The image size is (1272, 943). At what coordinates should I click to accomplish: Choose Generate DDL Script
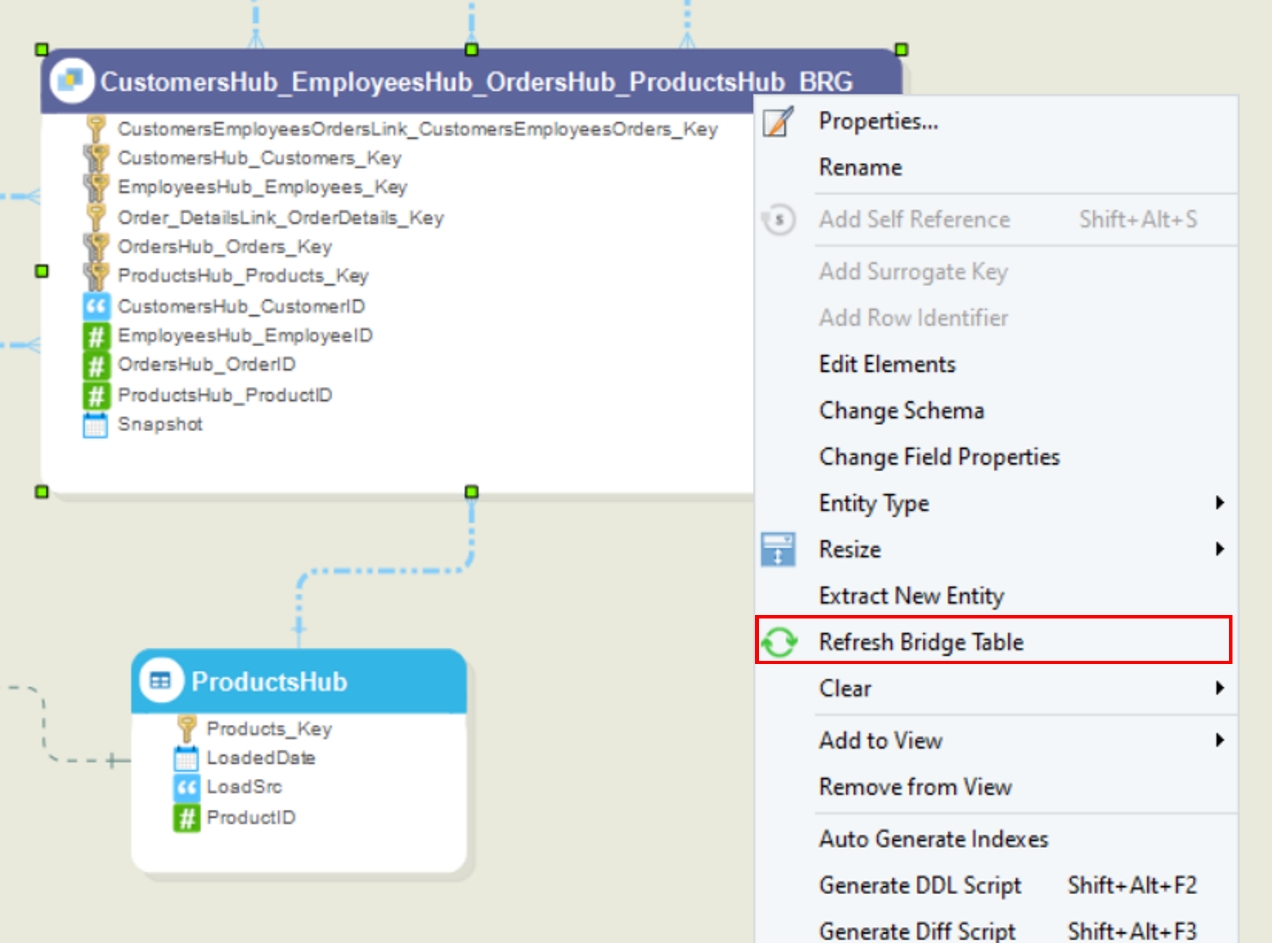(x=920, y=886)
